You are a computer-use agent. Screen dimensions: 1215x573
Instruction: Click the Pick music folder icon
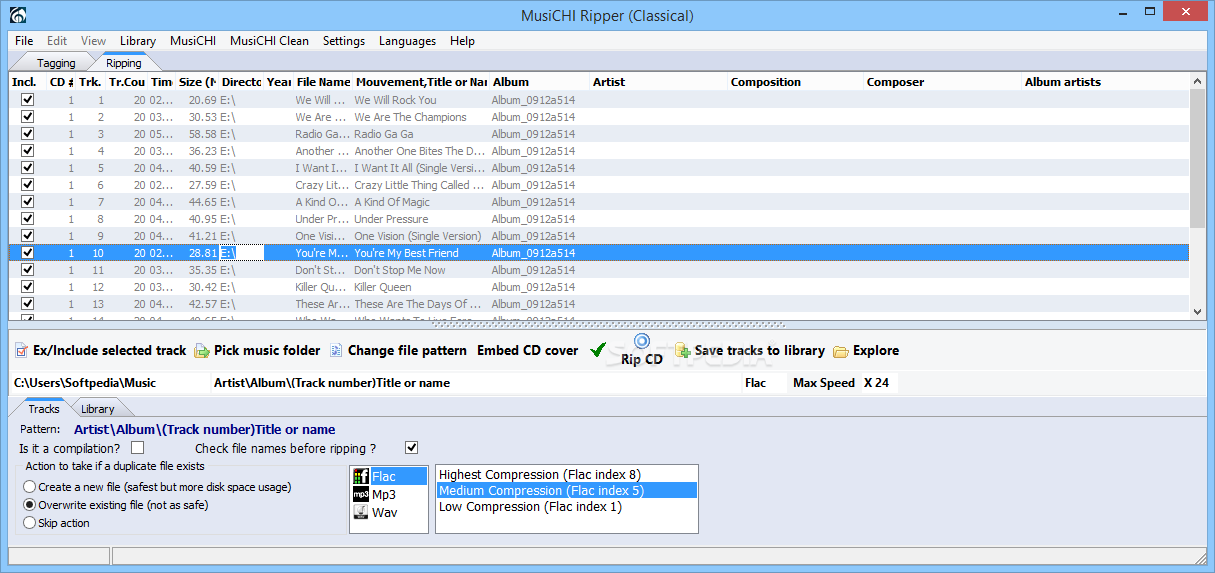coord(201,351)
